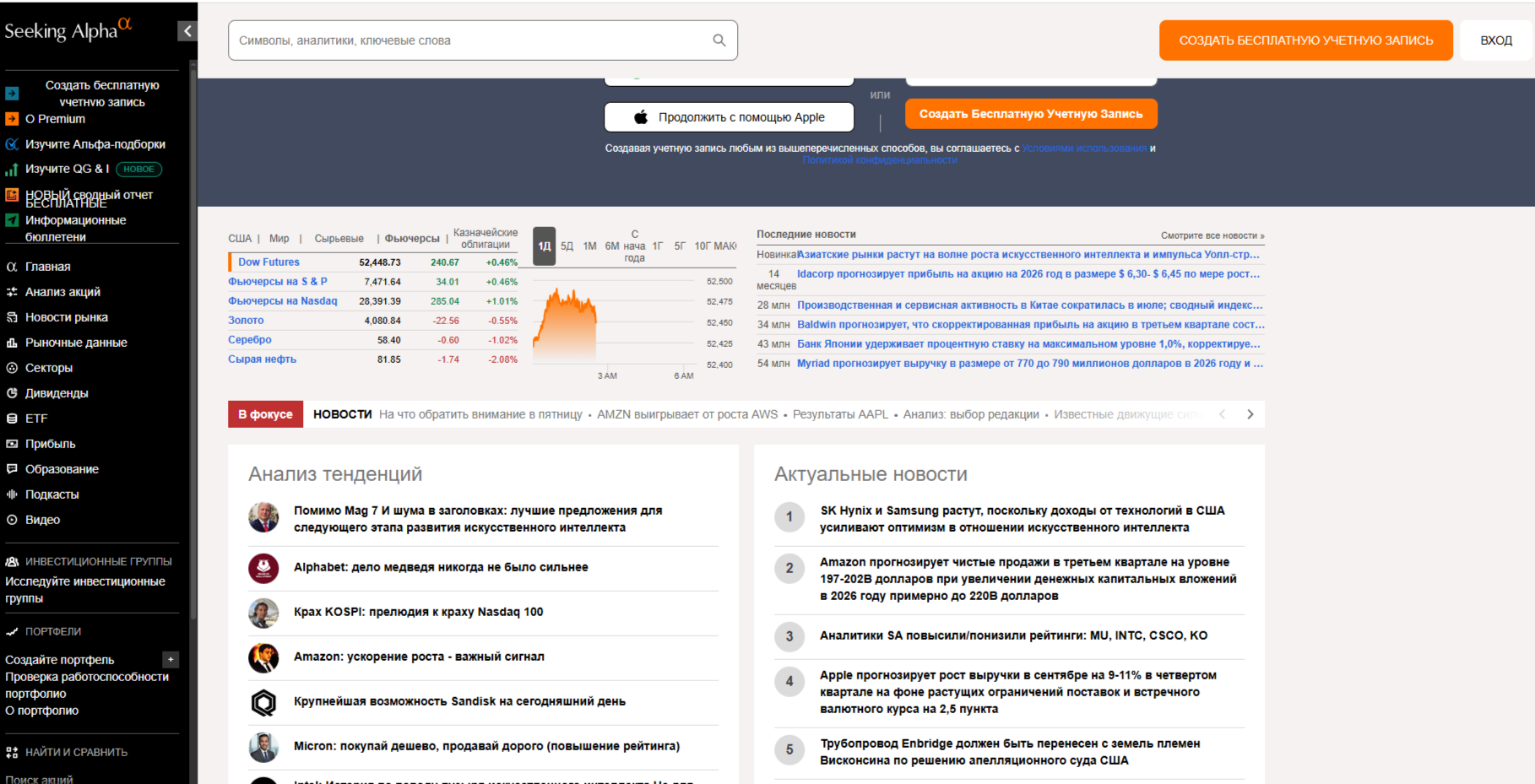Switch chart to 1Г range
The image size is (1535, 784).
[x=658, y=246]
